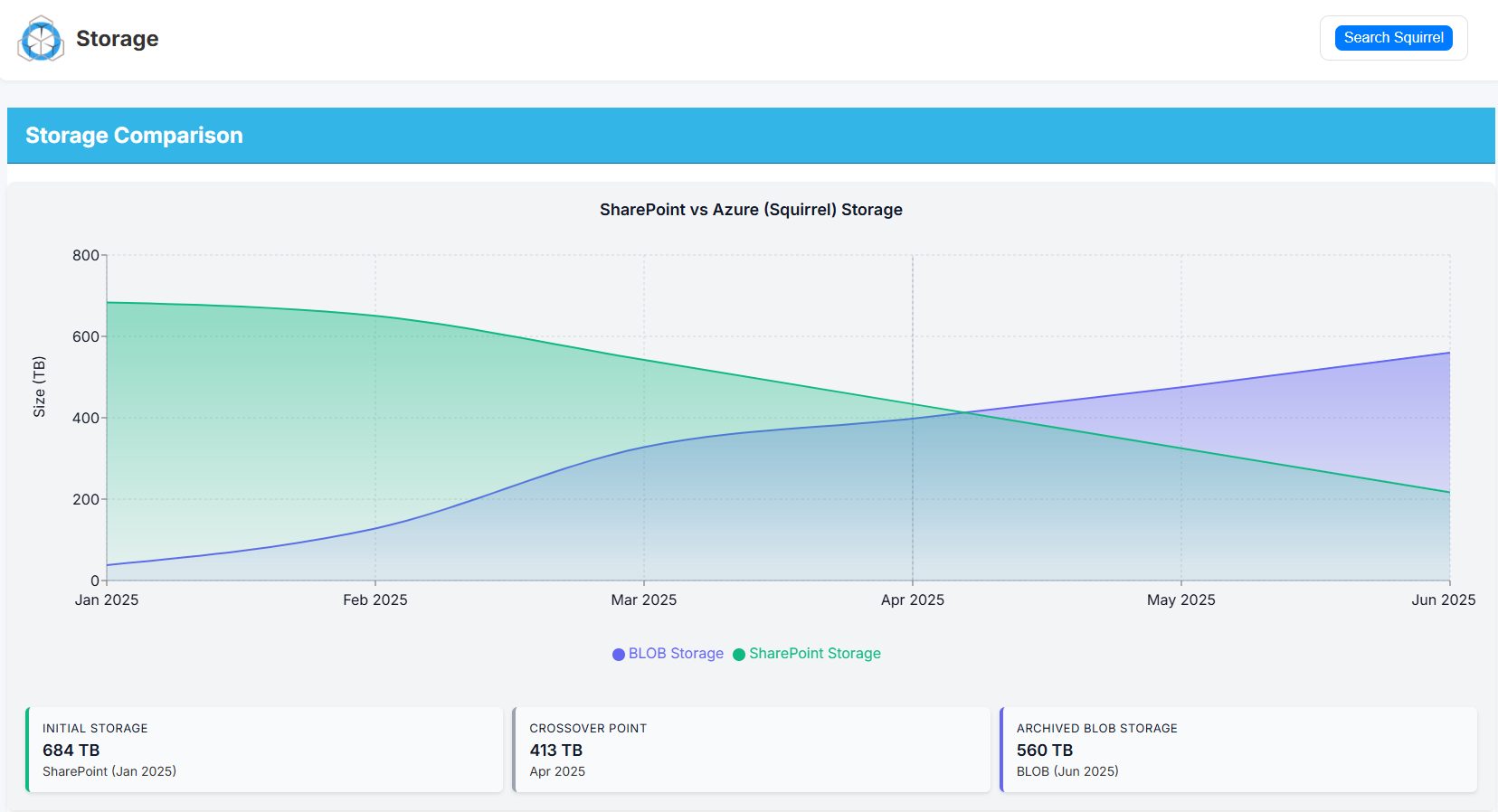Click the Size (TB) y-axis label
This screenshot has height=812, width=1498.
(x=39, y=387)
